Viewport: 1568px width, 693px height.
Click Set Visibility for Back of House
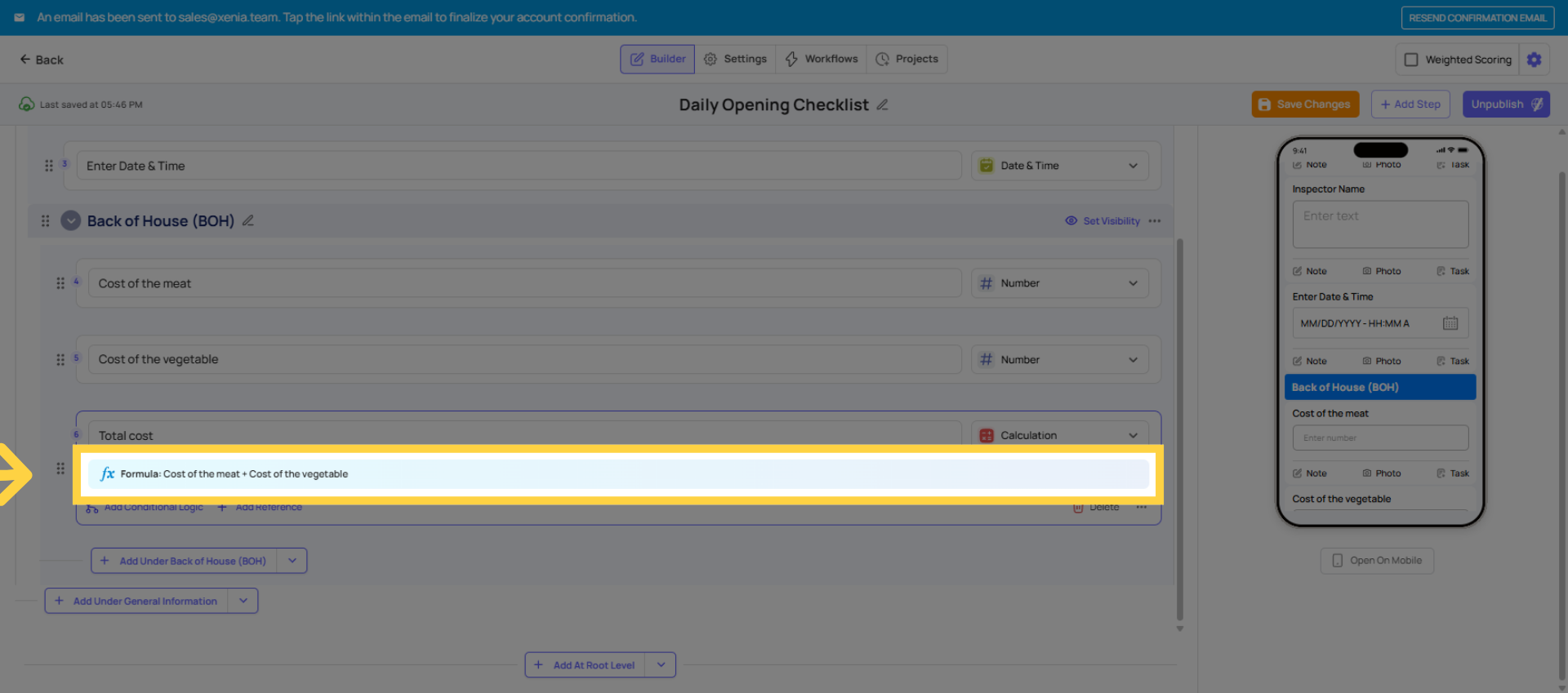[1102, 221]
